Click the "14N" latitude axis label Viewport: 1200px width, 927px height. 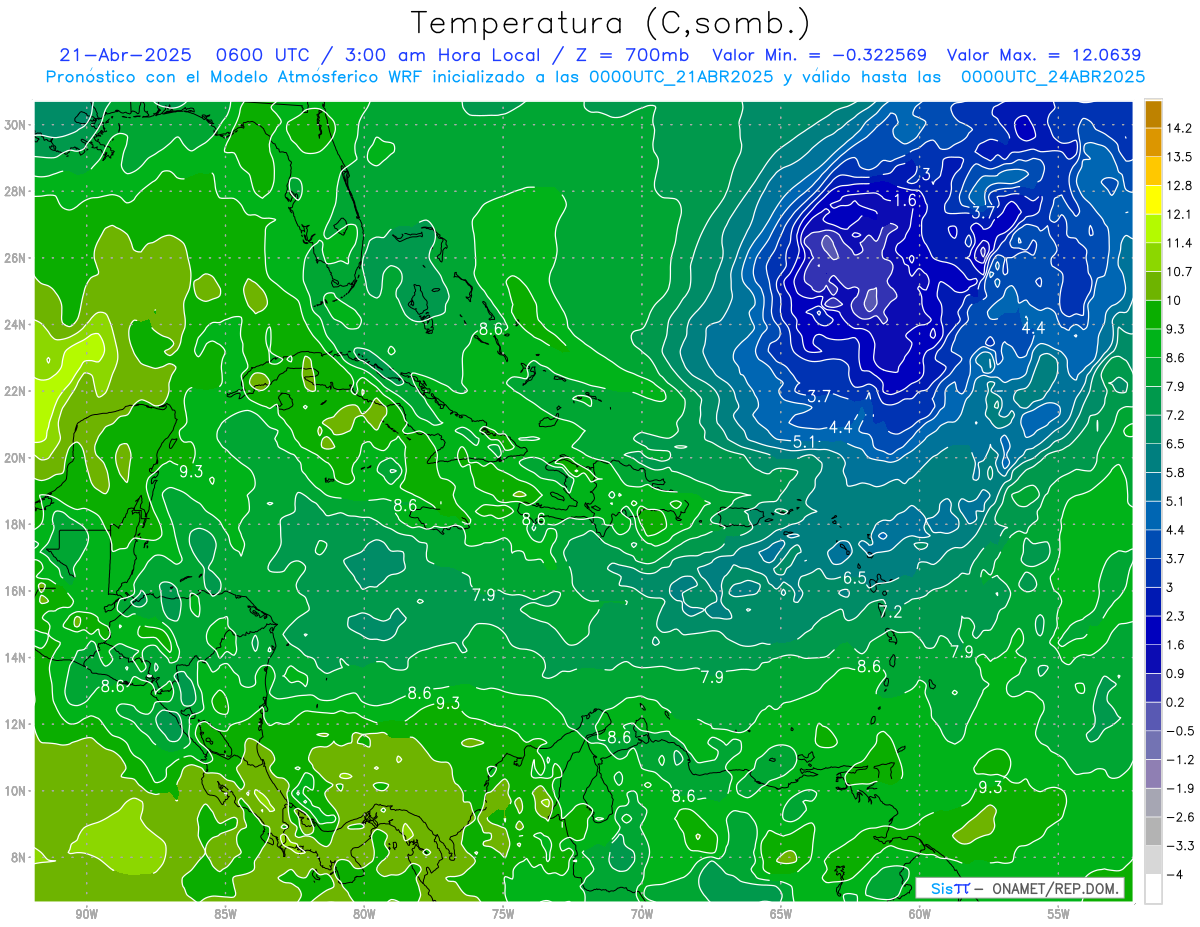coord(16,658)
